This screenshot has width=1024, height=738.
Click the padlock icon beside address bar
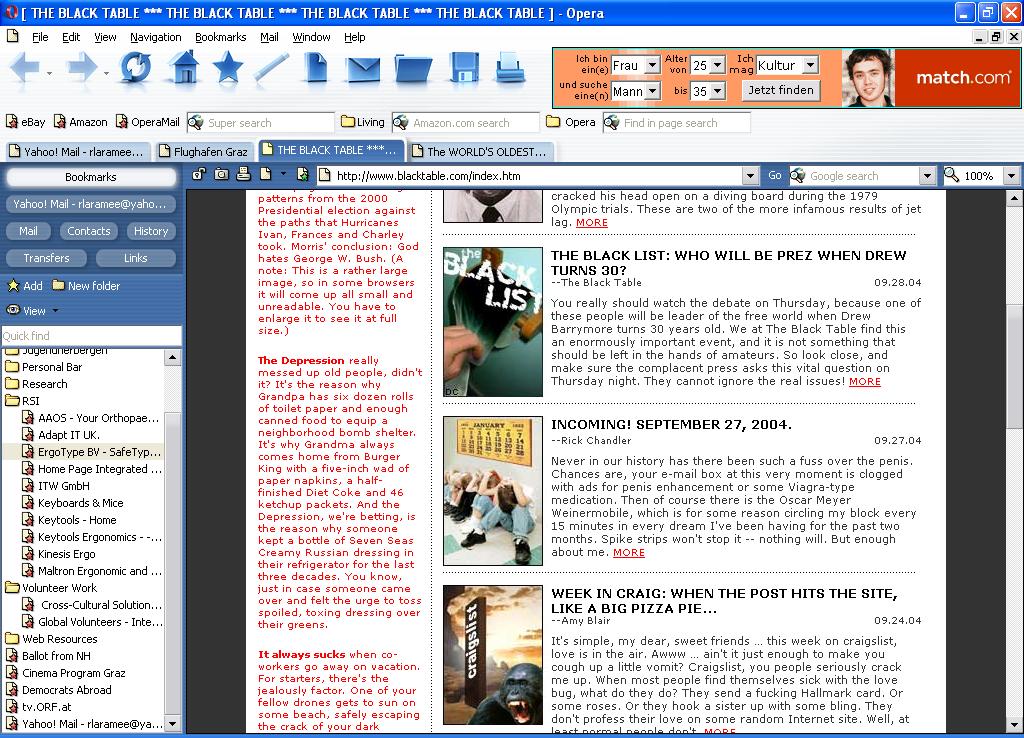[x=199, y=174]
